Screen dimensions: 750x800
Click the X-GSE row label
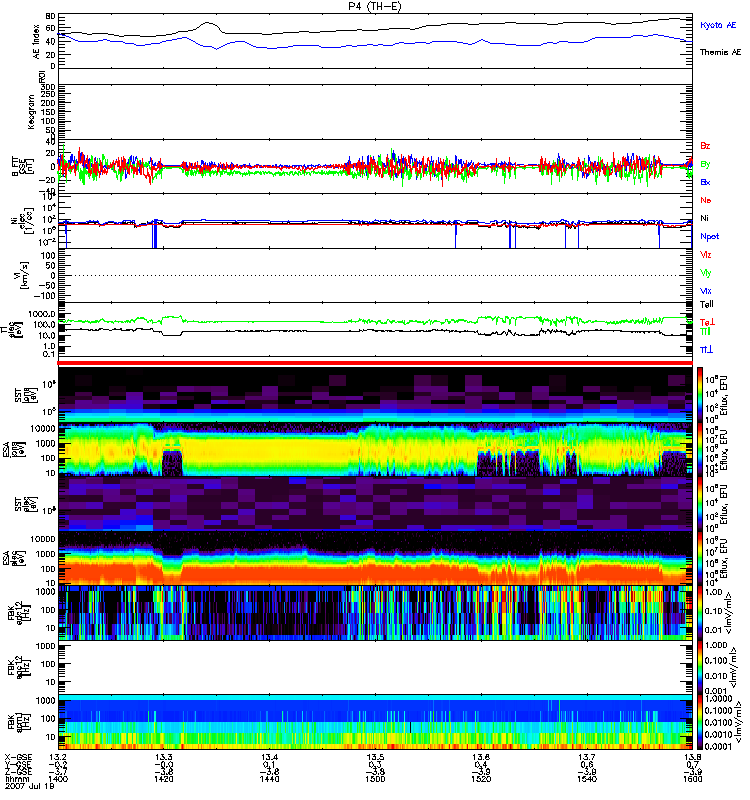click(18, 757)
